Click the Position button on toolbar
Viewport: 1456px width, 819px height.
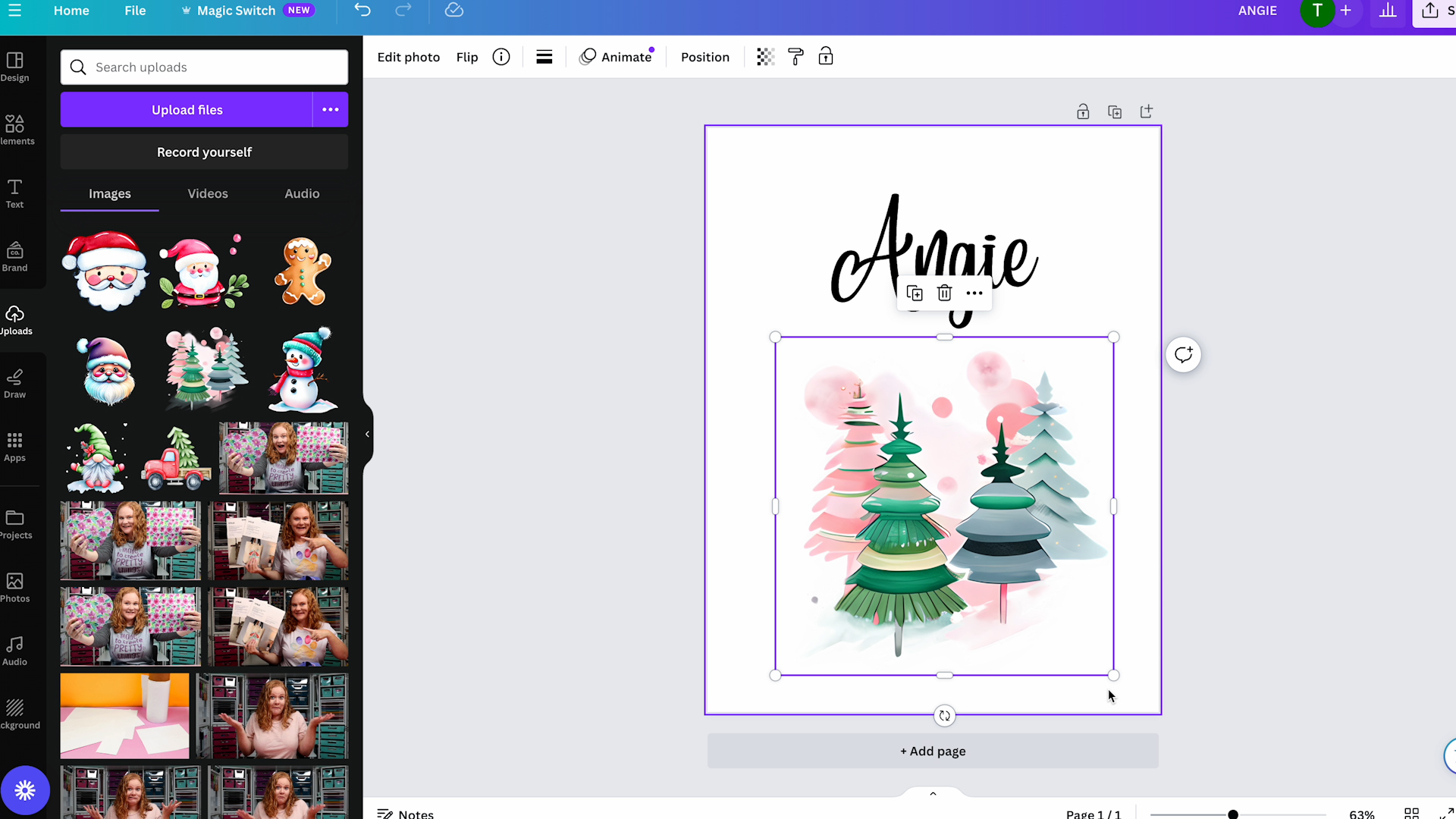[705, 57]
